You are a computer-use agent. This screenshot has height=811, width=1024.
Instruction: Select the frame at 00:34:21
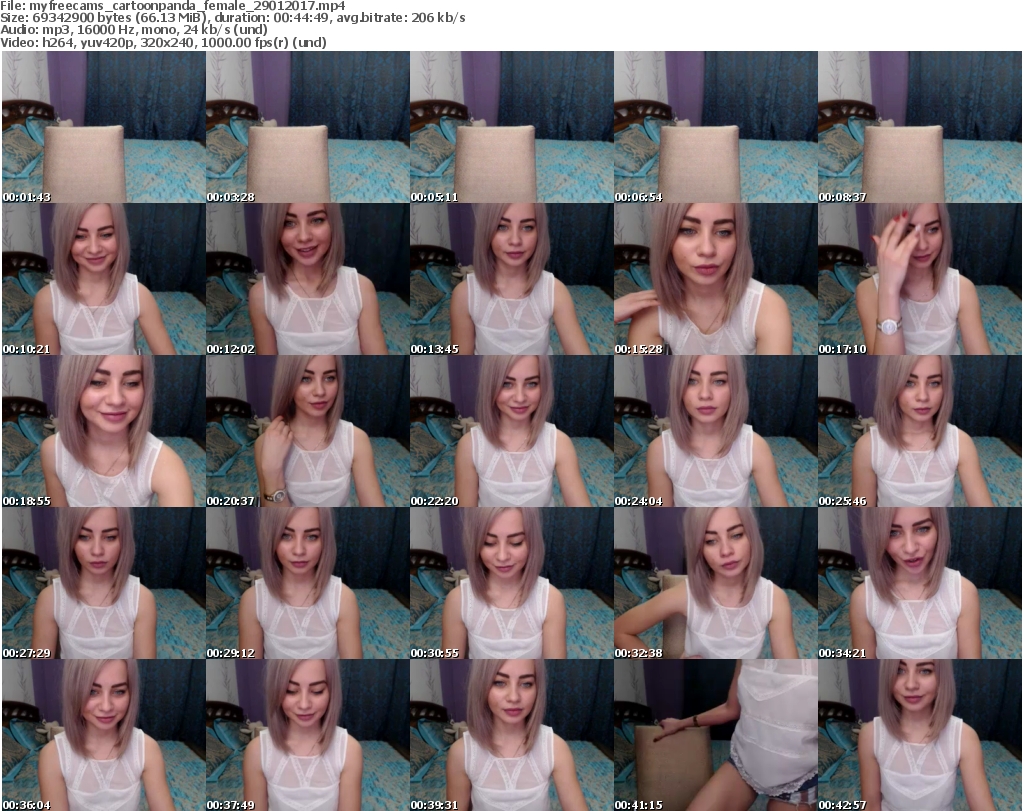[x=920, y=583]
